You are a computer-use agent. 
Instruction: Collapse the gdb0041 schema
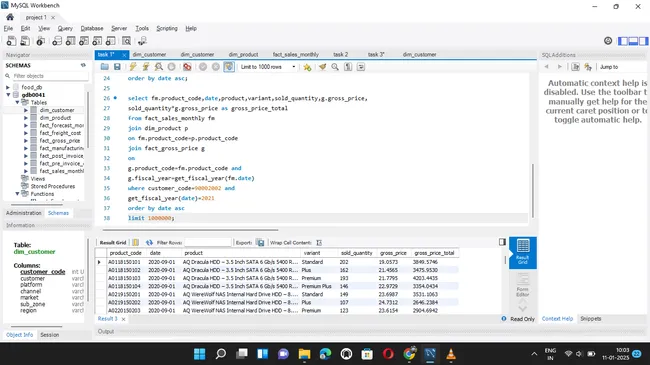[x=8, y=95]
